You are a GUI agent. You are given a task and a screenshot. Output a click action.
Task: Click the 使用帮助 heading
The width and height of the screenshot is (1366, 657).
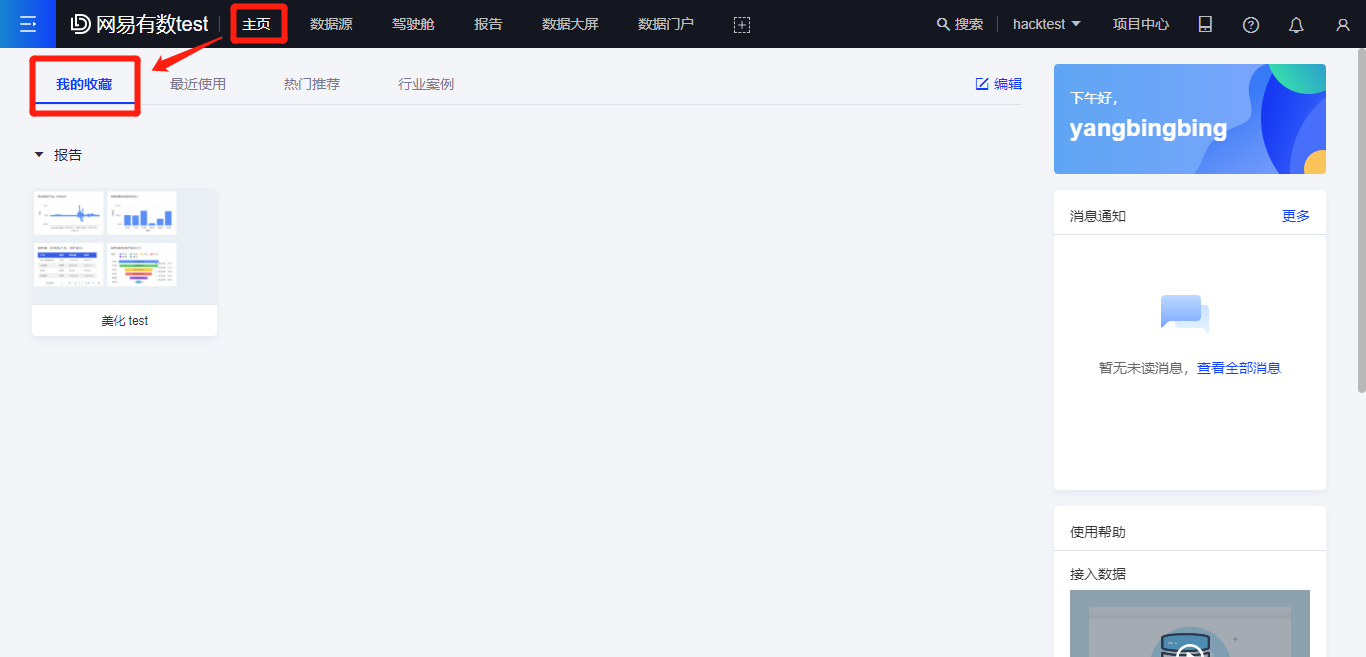(x=1098, y=532)
